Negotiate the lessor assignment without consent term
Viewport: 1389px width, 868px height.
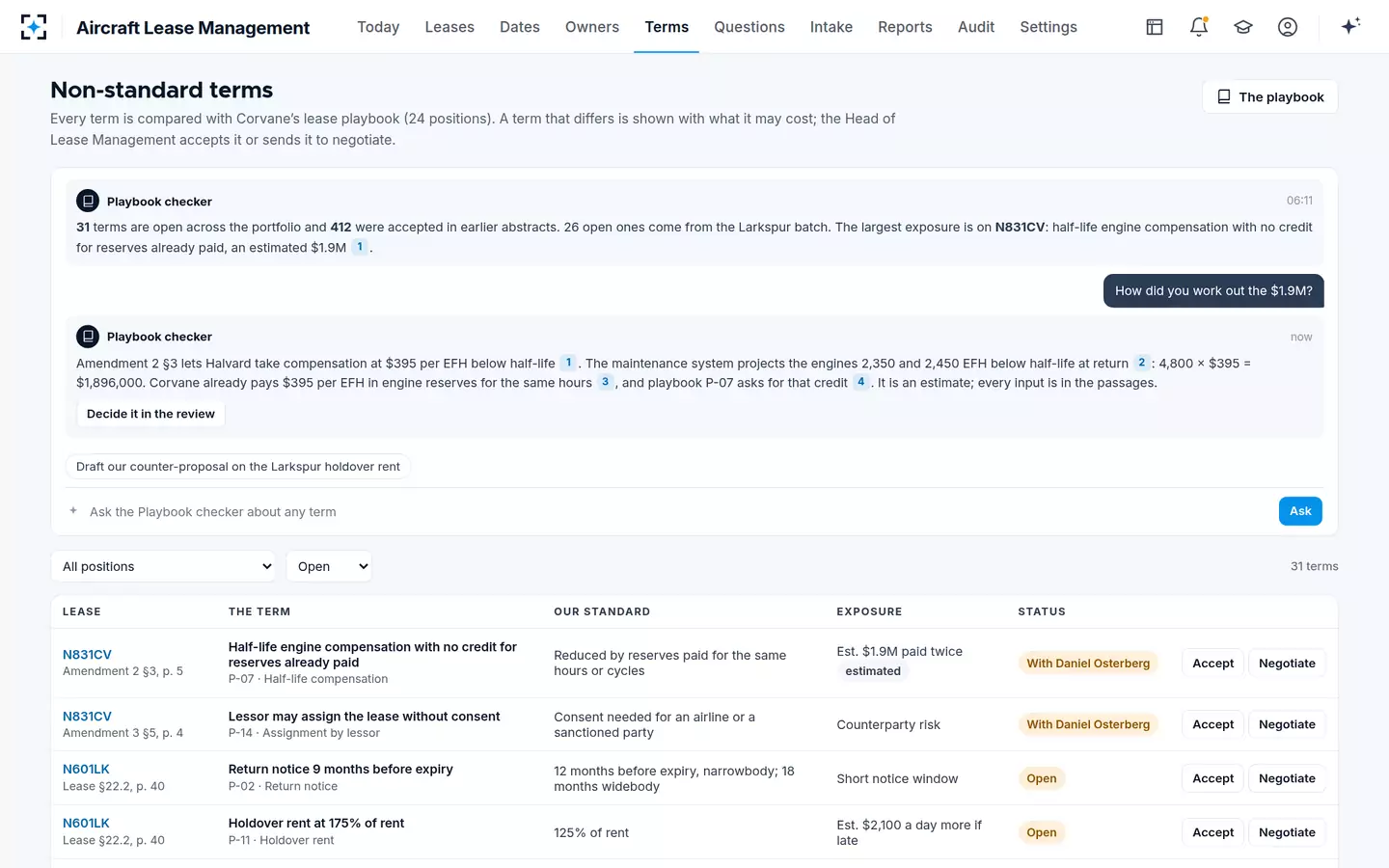click(x=1287, y=724)
